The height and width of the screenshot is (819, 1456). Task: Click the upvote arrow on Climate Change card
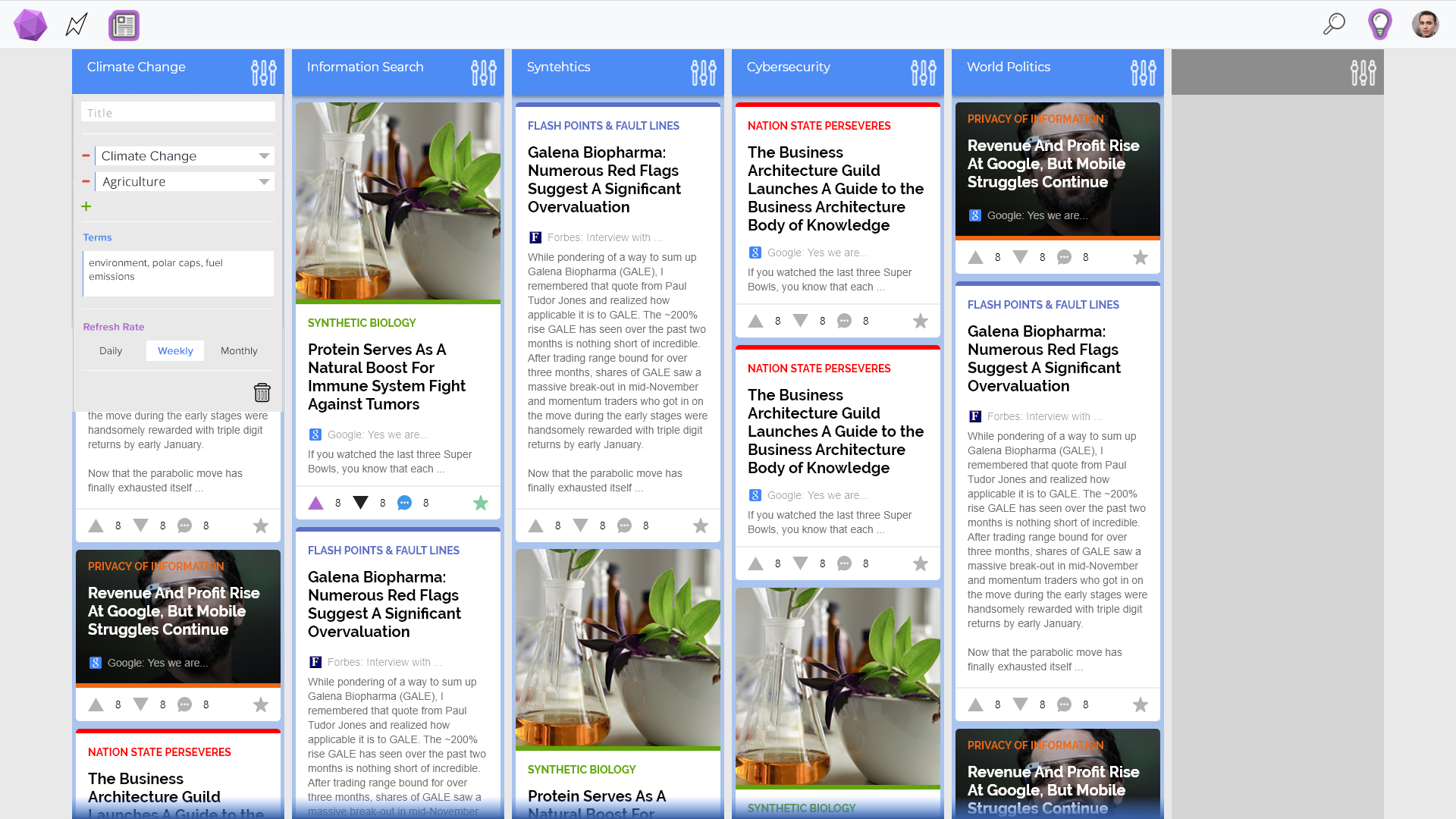coord(96,525)
